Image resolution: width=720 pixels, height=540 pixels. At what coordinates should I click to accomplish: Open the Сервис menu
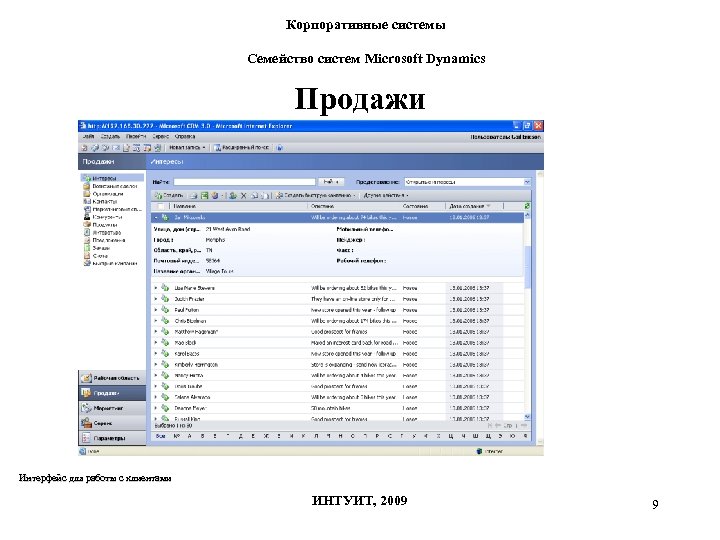tap(161, 136)
